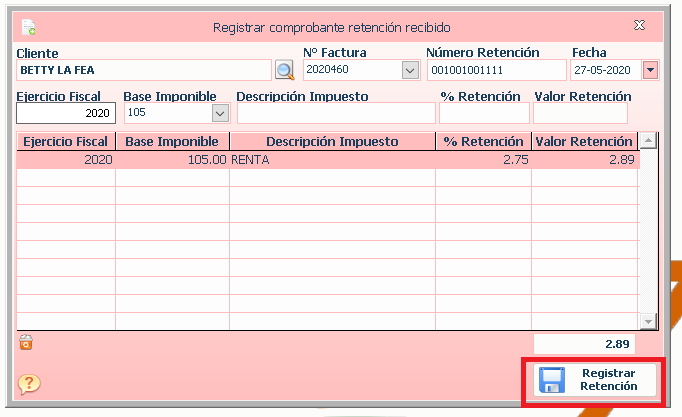Click the magnifier icon to search client
Viewport: 682px width, 417px height.
(285, 70)
